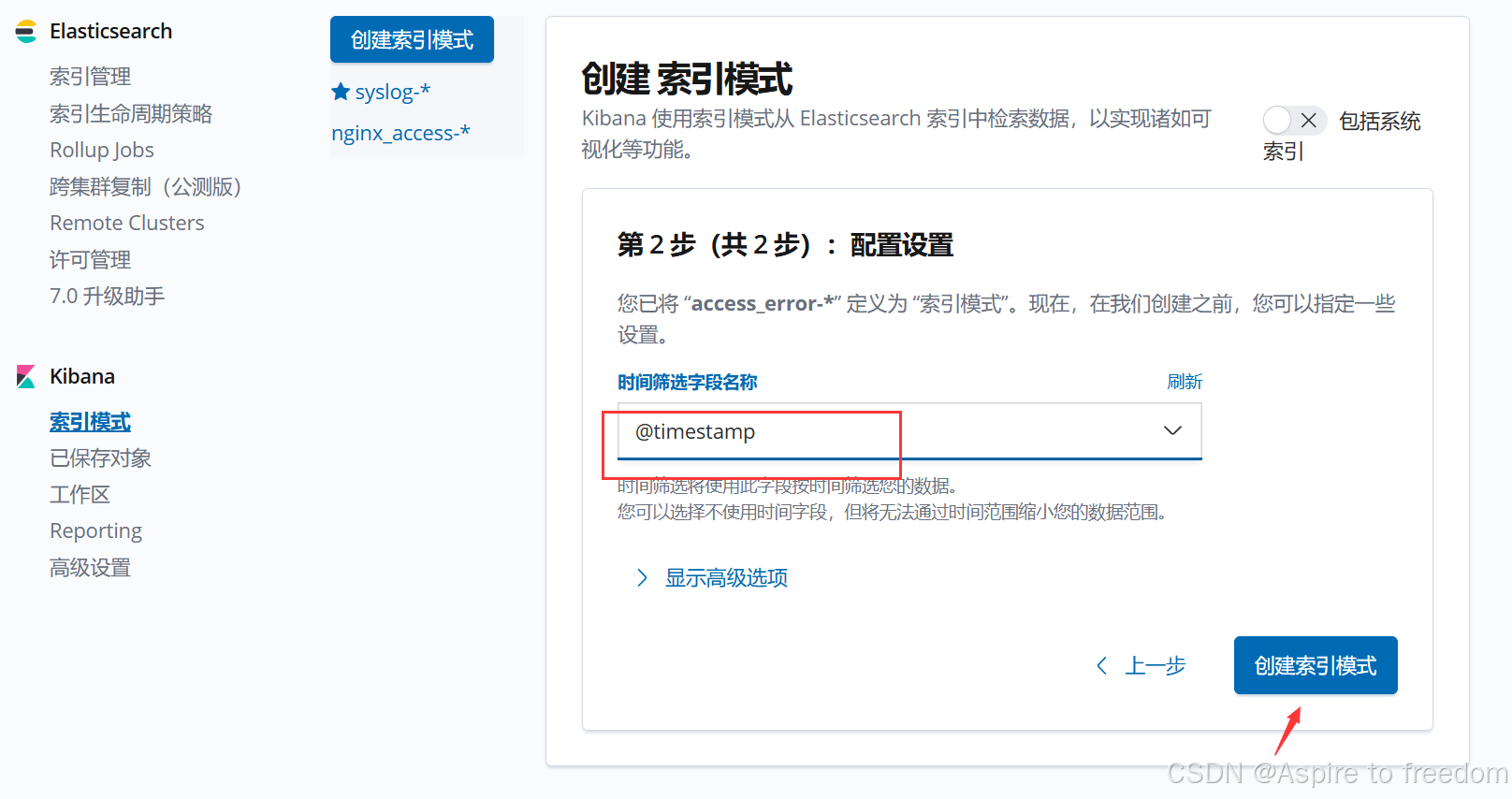
Task: Click the back arrow icon beside 上一步
Action: pyautogui.click(x=1102, y=665)
